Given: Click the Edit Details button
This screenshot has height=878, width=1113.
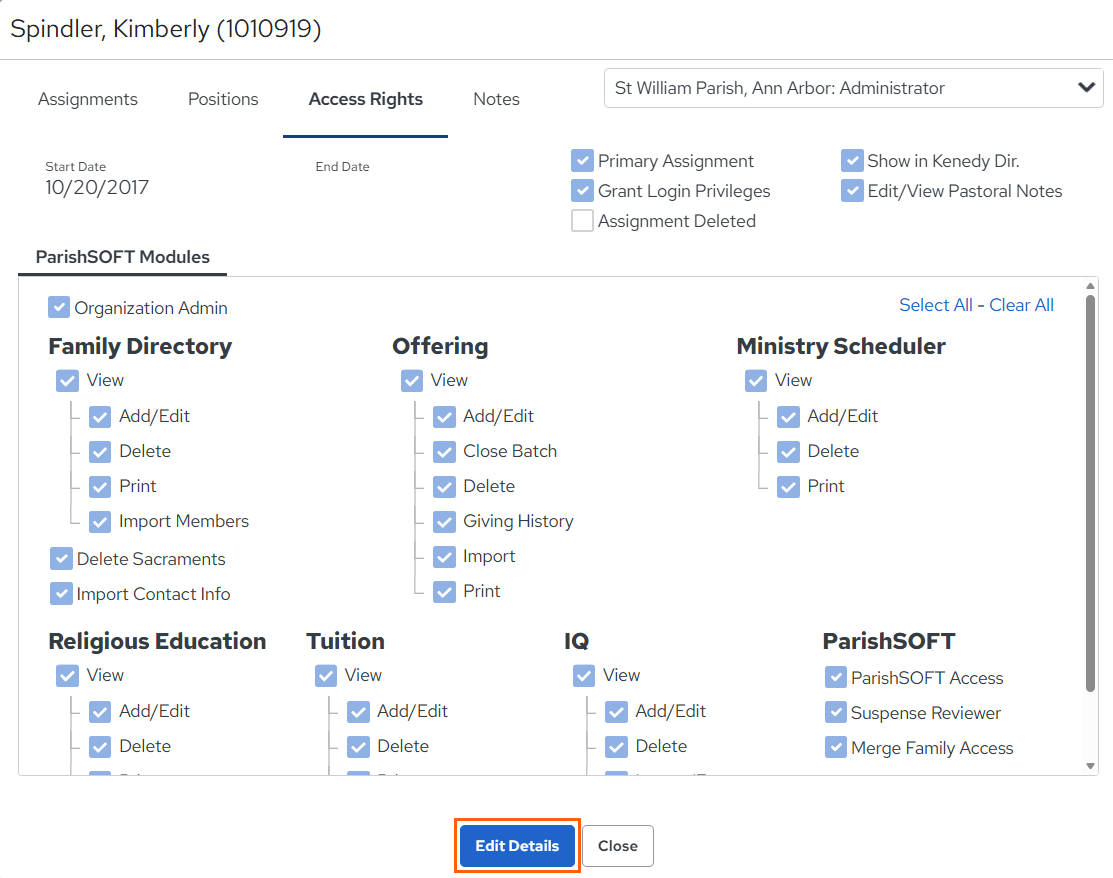Looking at the screenshot, I should [x=517, y=845].
